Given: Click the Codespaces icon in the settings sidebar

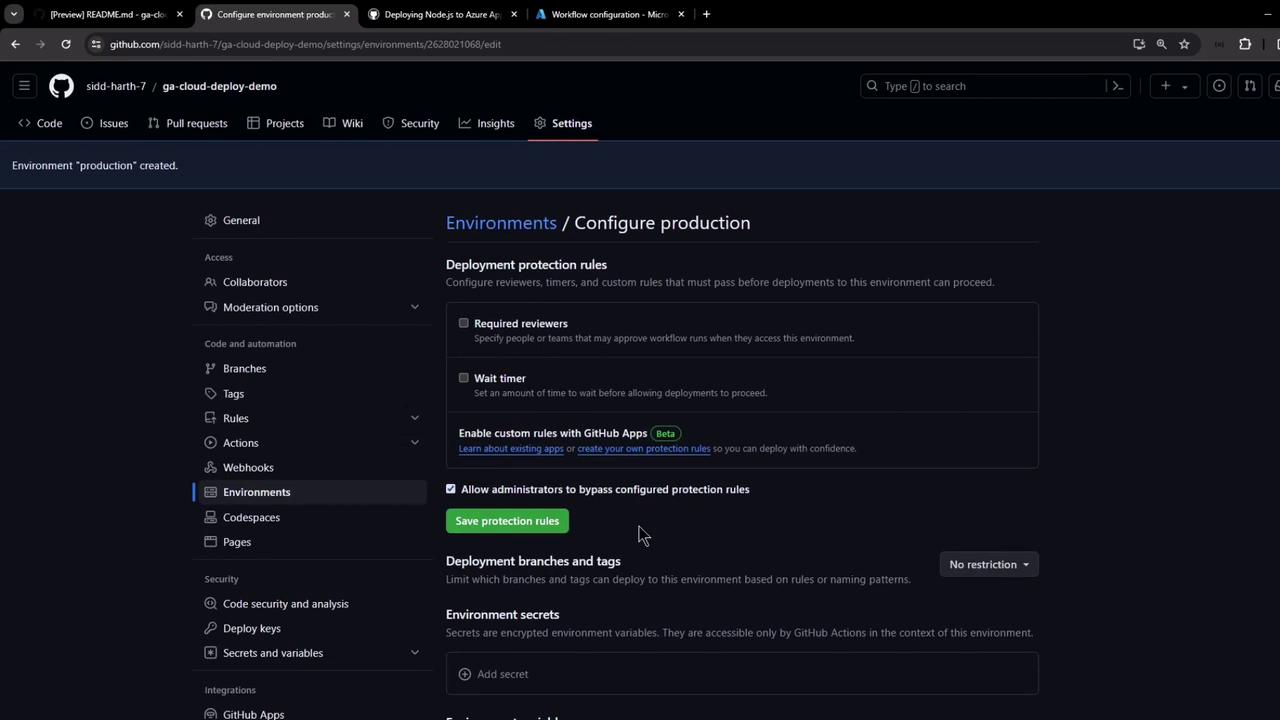Looking at the screenshot, I should (210, 517).
